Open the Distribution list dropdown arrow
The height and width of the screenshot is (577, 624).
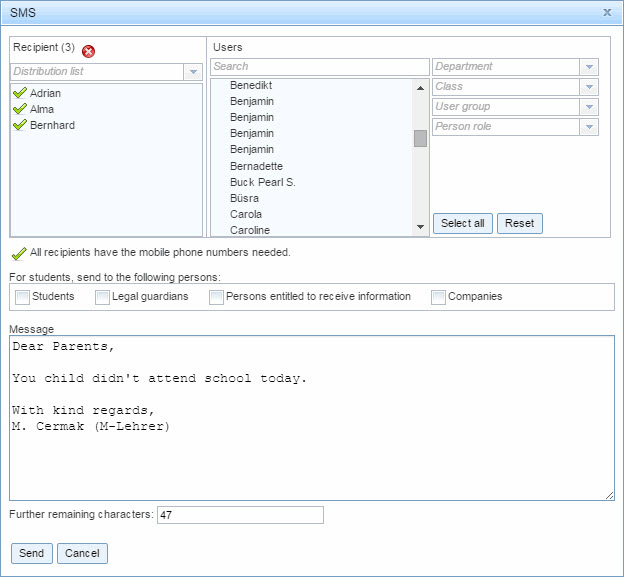coord(193,72)
